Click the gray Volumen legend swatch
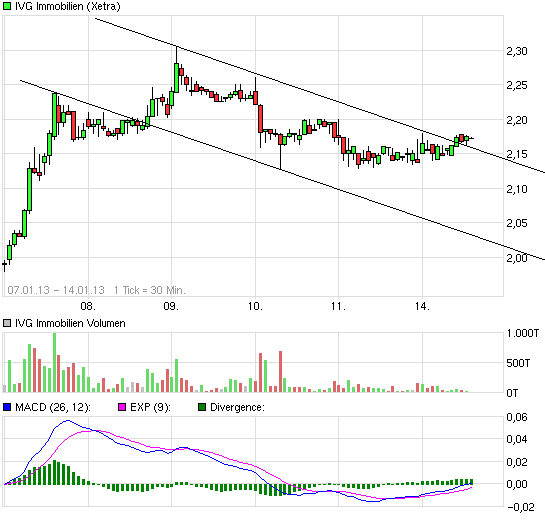 [x=7, y=323]
